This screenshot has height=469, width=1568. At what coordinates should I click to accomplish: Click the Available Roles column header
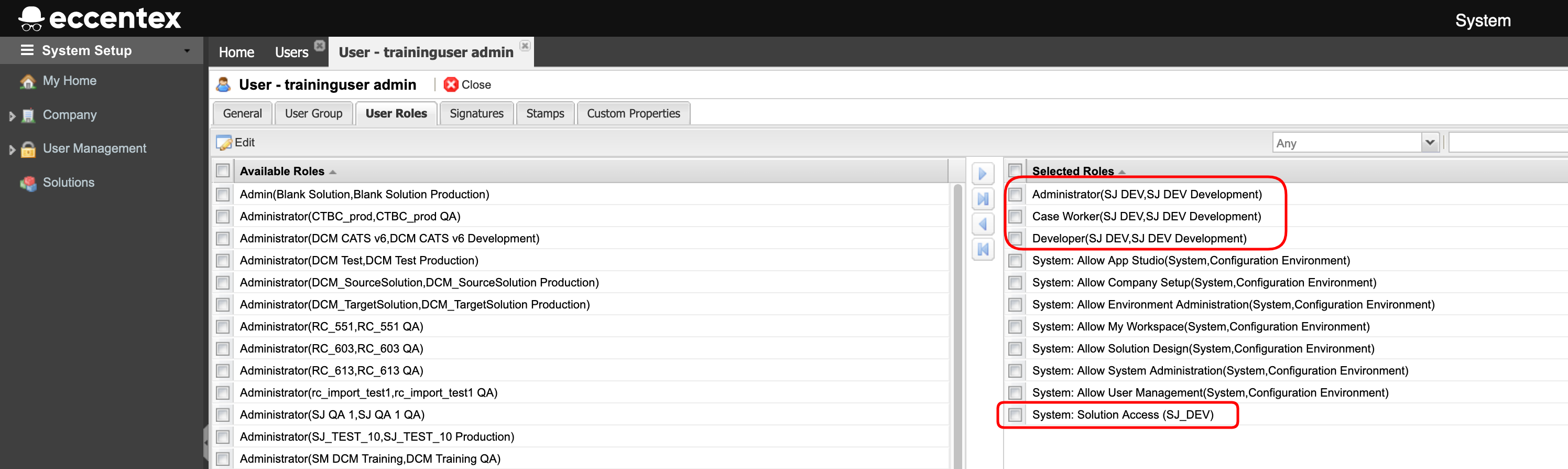591,171
